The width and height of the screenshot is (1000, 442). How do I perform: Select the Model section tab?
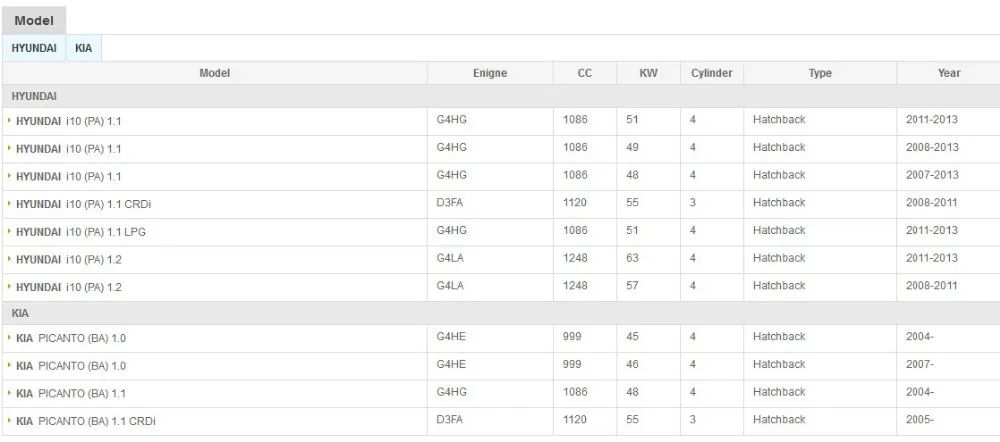34,21
